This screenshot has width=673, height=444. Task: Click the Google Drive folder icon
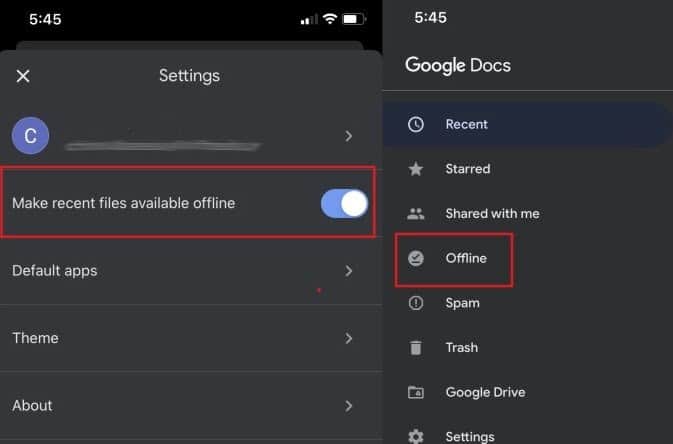click(x=415, y=392)
